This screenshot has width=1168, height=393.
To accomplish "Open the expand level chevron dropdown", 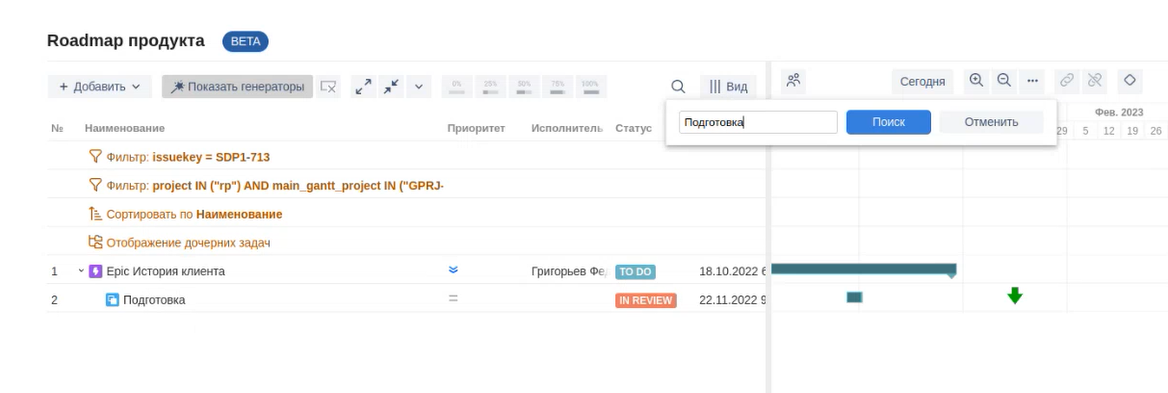I will pos(419,86).
